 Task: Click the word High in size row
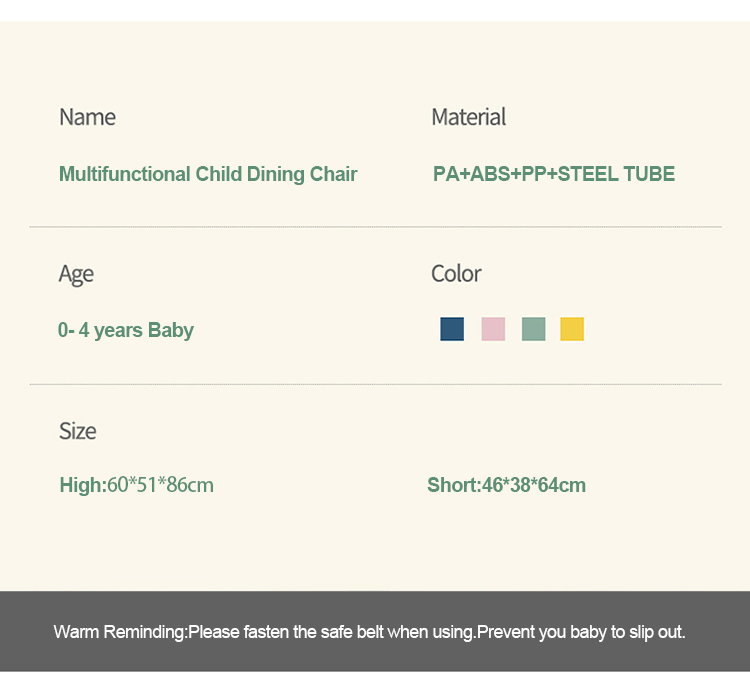coord(81,485)
